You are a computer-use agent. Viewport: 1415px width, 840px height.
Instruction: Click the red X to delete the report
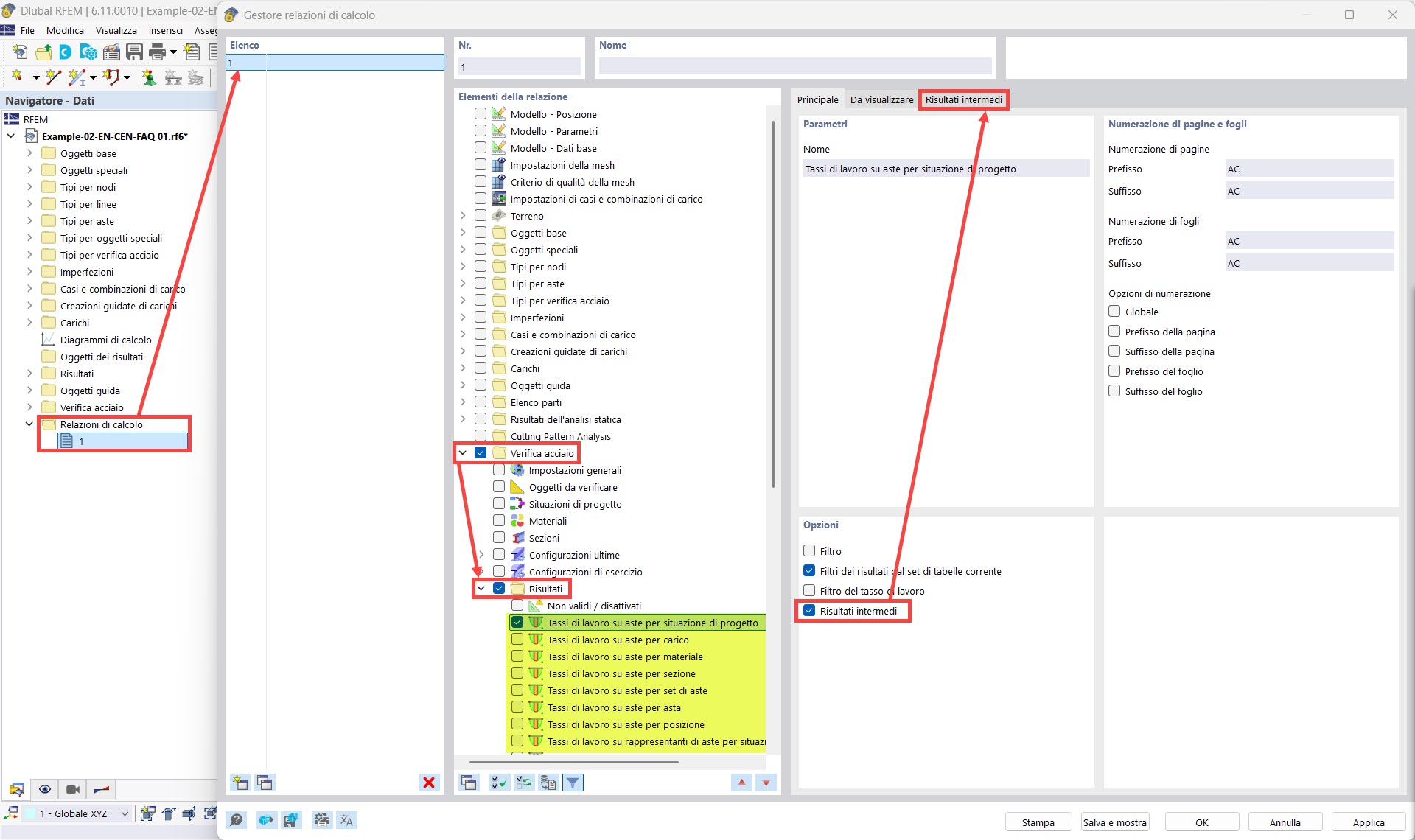point(428,783)
